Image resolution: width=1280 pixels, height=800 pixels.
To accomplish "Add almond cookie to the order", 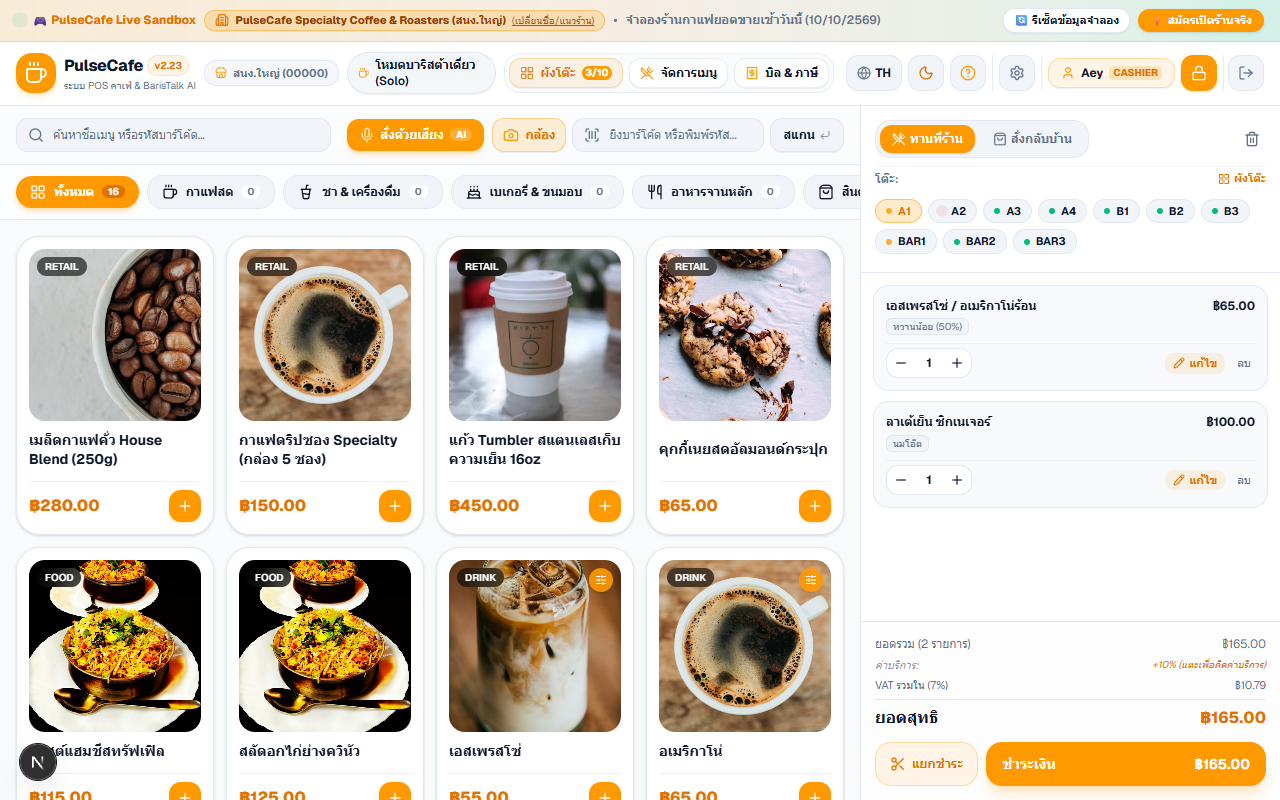I will tap(815, 506).
